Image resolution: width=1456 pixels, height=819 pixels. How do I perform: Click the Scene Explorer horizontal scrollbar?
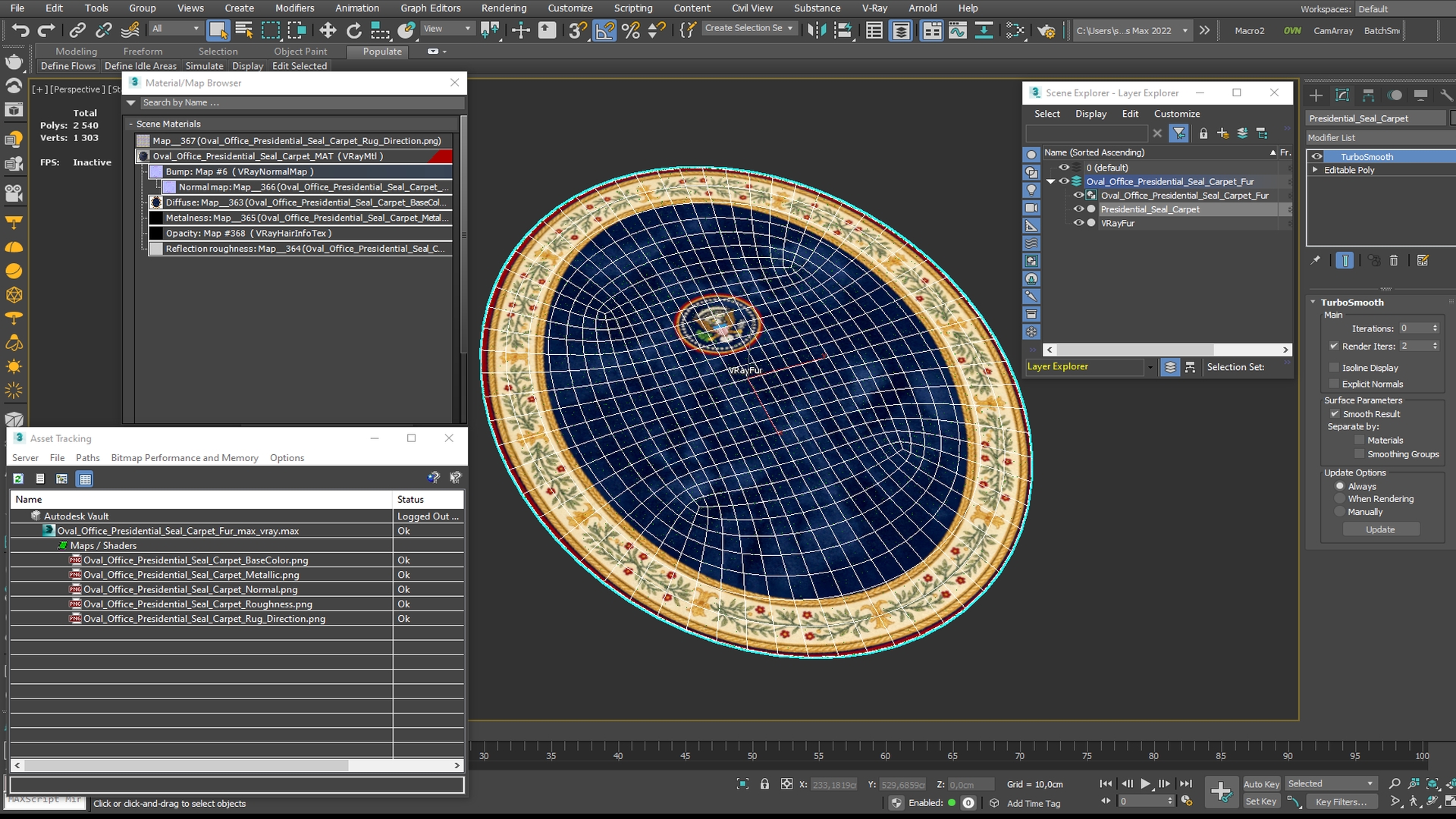tap(1168, 350)
